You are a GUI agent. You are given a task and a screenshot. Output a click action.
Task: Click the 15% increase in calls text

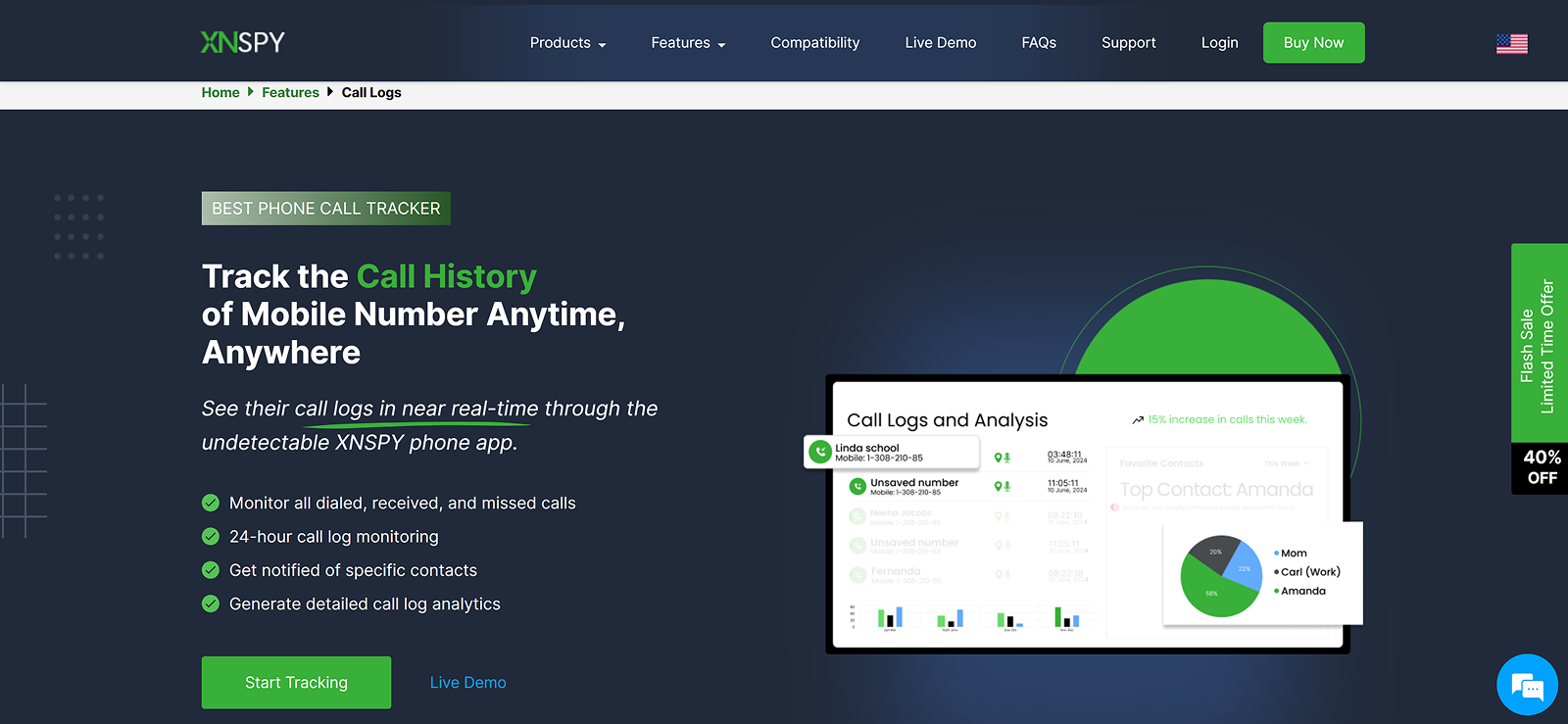1227,419
